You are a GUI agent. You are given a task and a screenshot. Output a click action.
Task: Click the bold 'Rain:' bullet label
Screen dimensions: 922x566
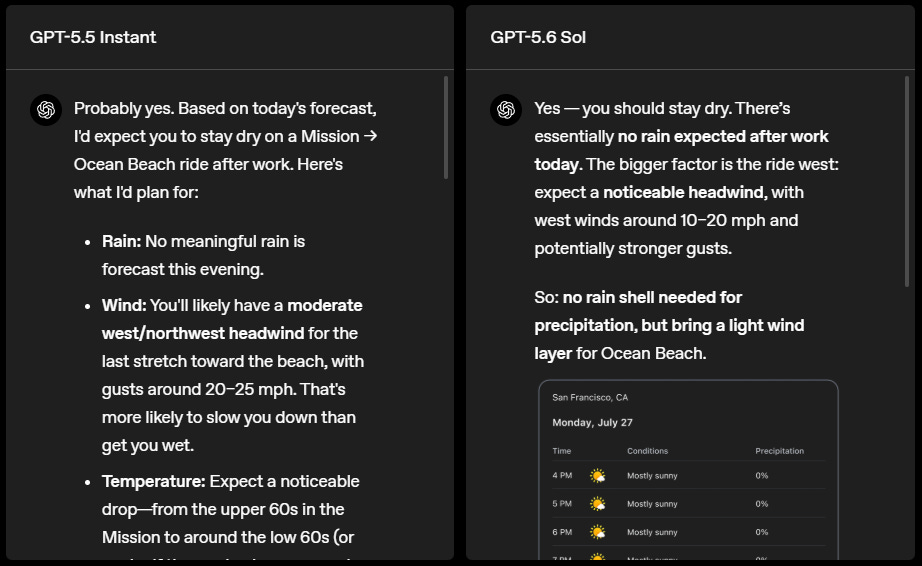(122, 241)
